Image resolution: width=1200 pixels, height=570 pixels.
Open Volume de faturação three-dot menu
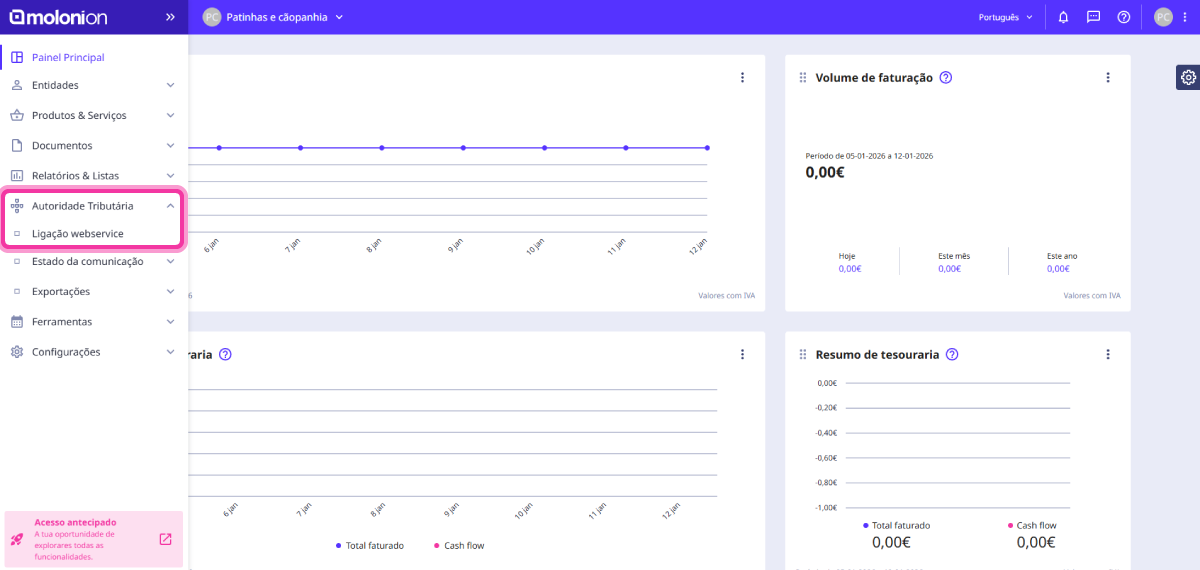pyautogui.click(x=1107, y=78)
